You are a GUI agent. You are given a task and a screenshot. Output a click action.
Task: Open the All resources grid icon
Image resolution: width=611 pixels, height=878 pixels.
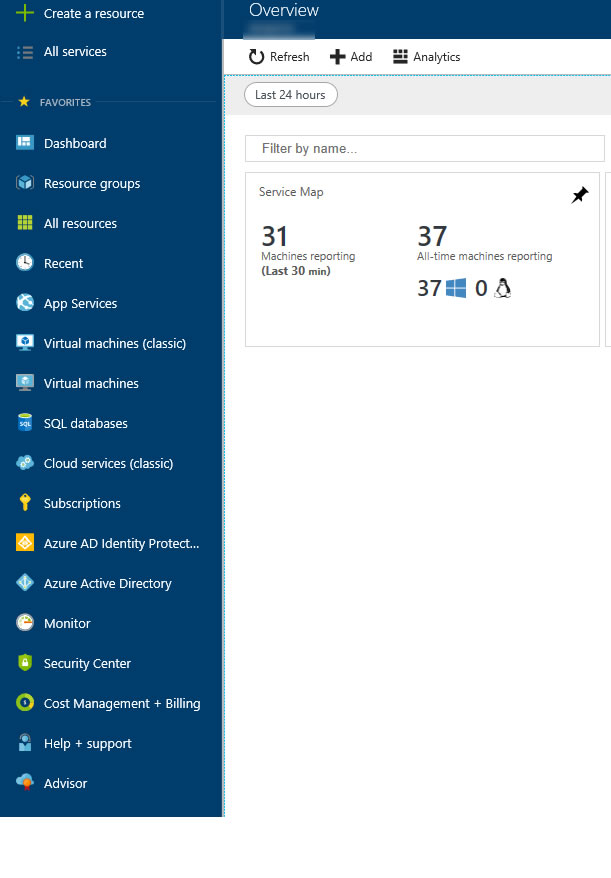point(25,224)
